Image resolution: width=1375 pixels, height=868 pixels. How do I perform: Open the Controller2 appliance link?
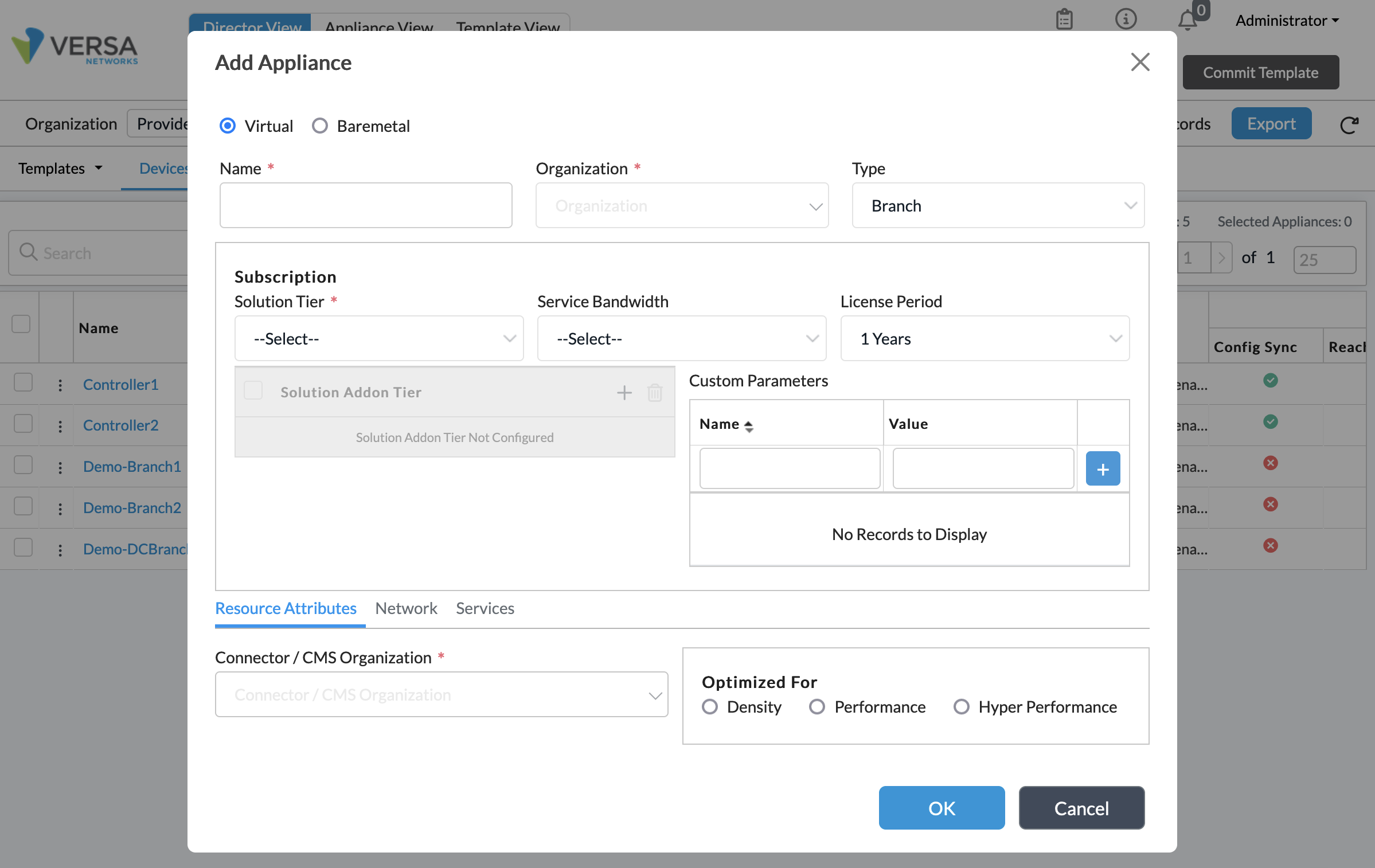(120, 425)
